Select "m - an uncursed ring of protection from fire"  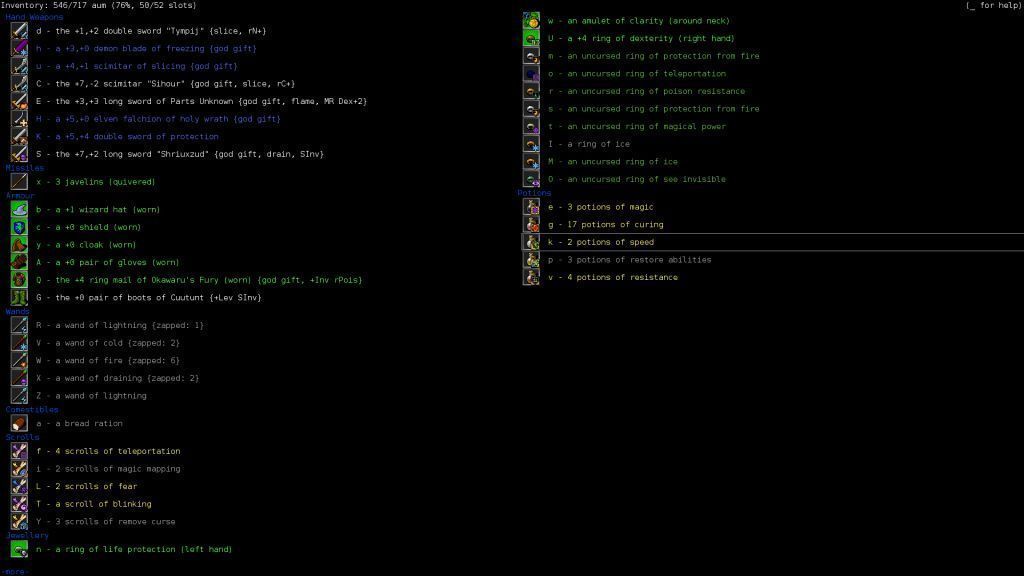click(653, 56)
